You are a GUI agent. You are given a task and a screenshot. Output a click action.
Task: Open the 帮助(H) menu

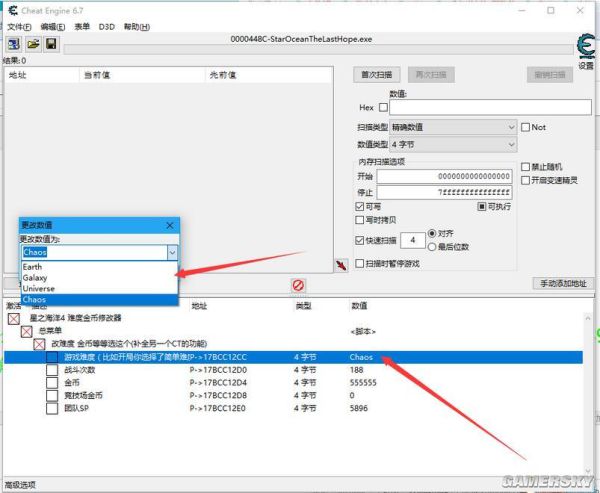pyautogui.click(x=137, y=27)
